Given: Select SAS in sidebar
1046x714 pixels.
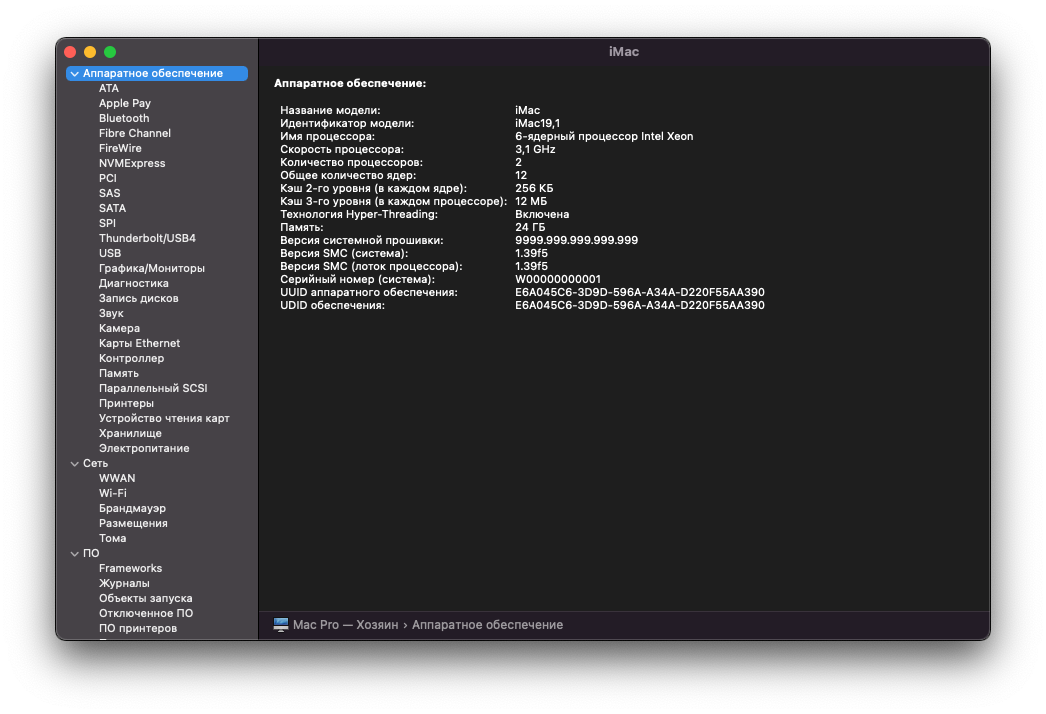Looking at the screenshot, I should (109, 194).
